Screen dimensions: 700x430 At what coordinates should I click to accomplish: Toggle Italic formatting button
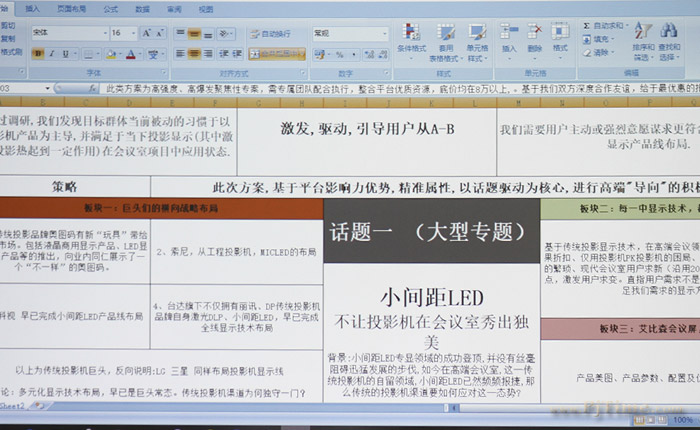(52, 54)
